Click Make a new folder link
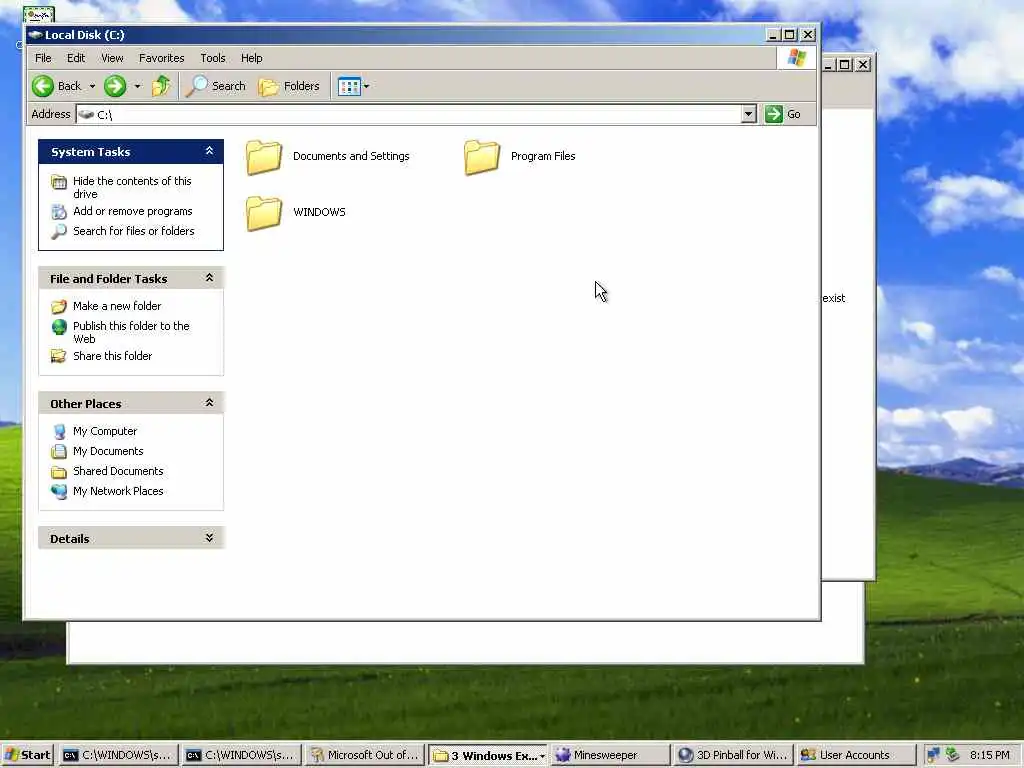Screen dimensions: 1024x768 (117, 306)
